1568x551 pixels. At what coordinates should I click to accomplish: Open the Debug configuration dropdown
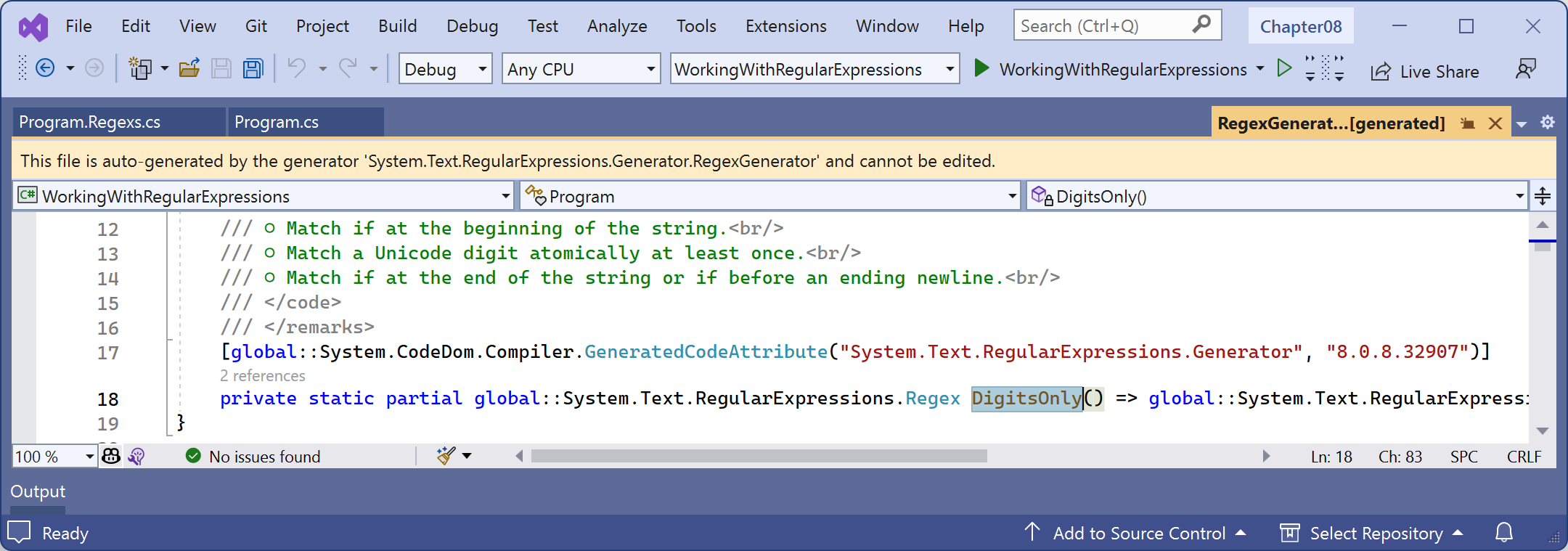446,69
